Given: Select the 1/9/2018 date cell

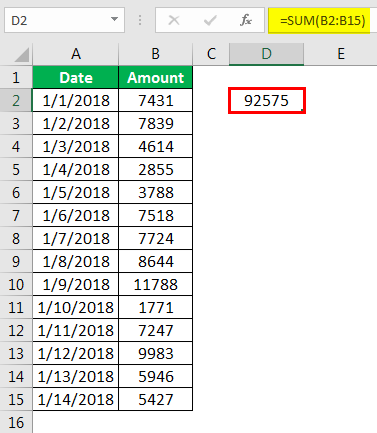Looking at the screenshot, I should tap(76, 284).
